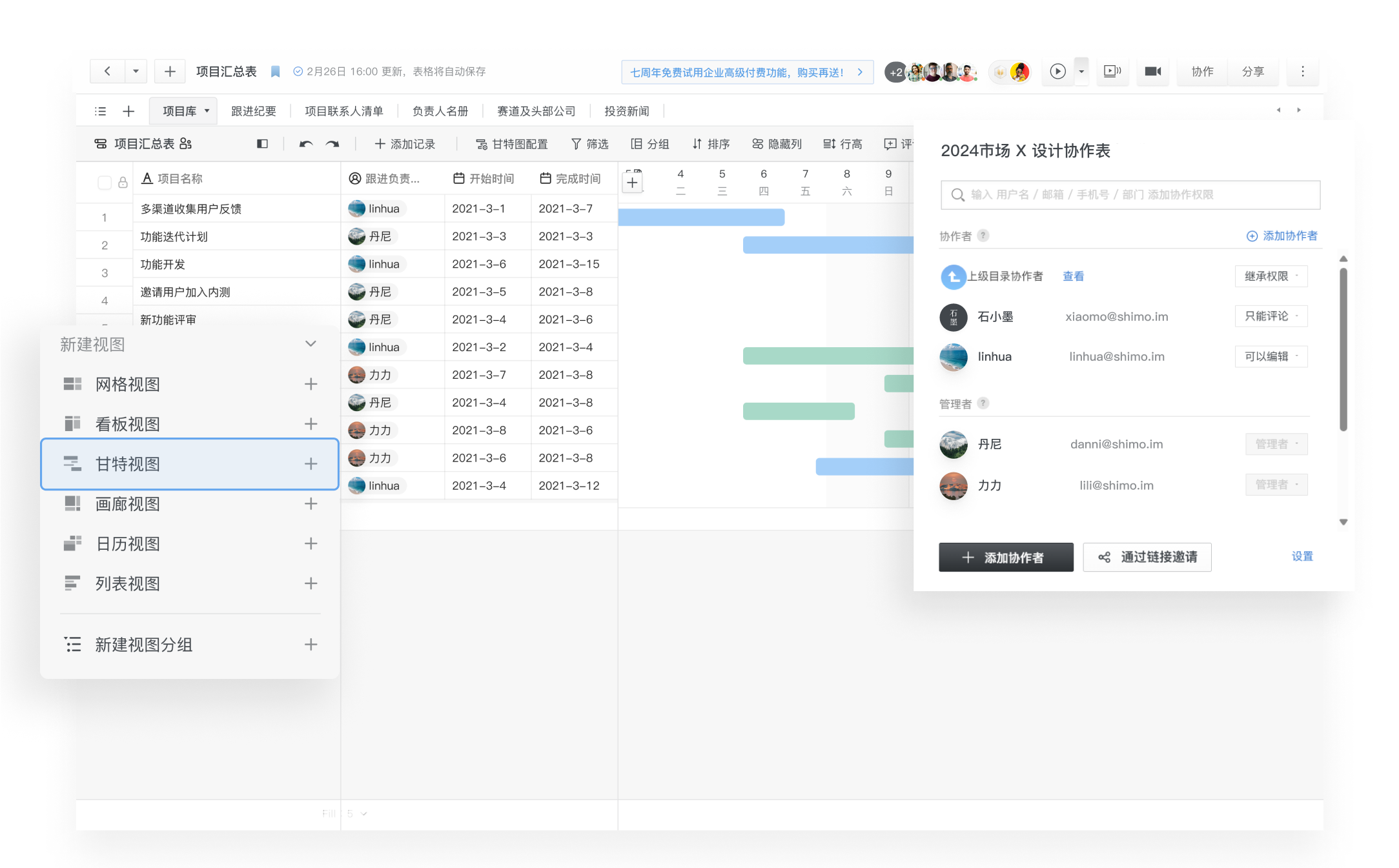1399x868 pixels.
Task: Start a video meeting with camera icon
Action: (1153, 71)
